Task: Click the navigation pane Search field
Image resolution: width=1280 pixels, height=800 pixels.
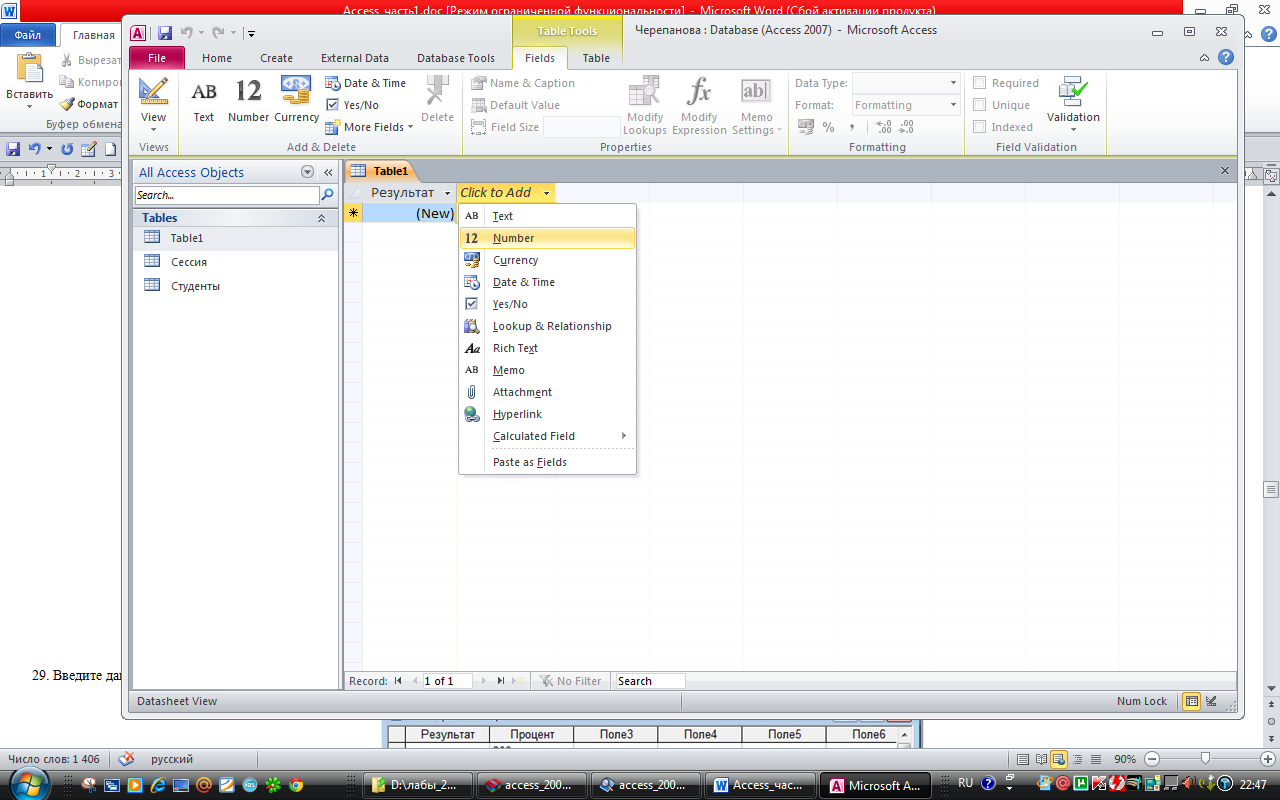Action: pyautogui.click(x=227, y=195)
